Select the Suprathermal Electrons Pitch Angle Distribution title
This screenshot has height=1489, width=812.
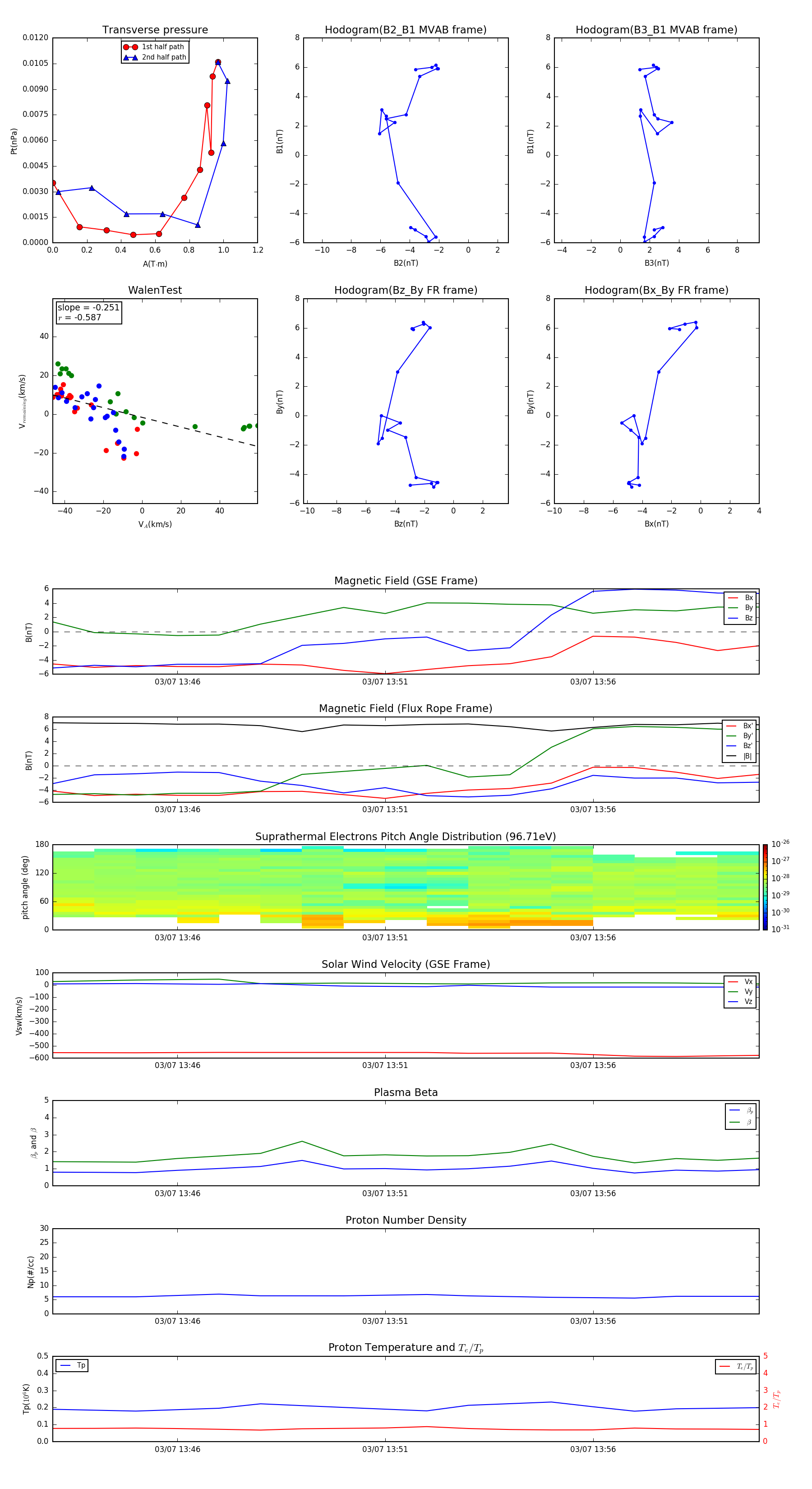coord(406,837)
